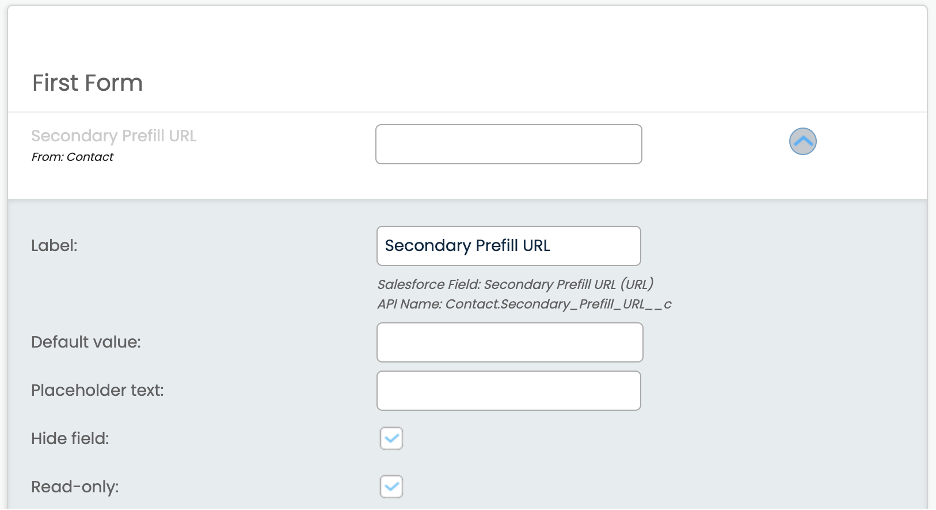The width and height of the screenshot is (936, 510).
Task: Collapse the Secondary Prefill URL field settings
Action: 803,142
